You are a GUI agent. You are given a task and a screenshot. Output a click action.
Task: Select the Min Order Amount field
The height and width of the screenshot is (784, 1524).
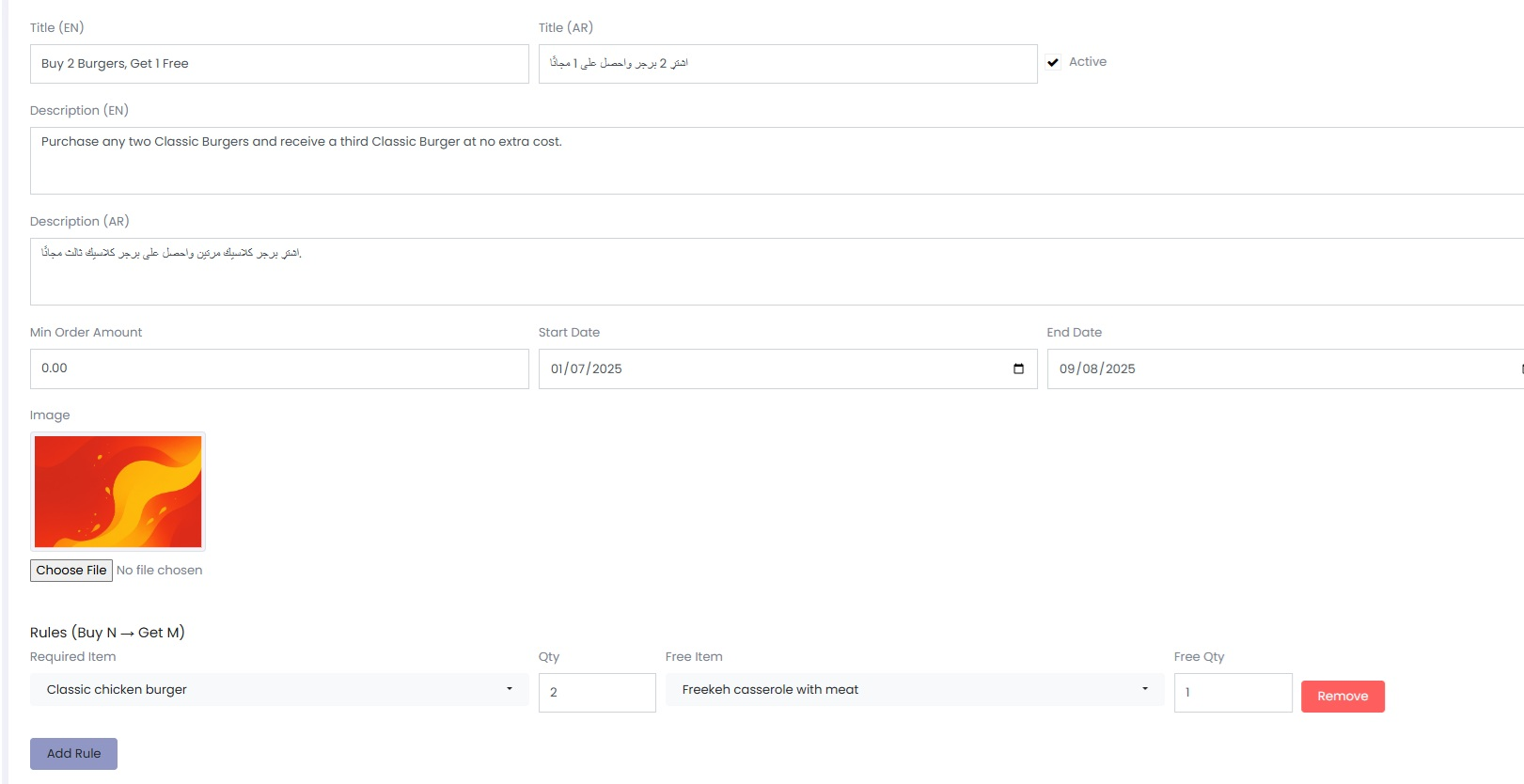[279, 368]
